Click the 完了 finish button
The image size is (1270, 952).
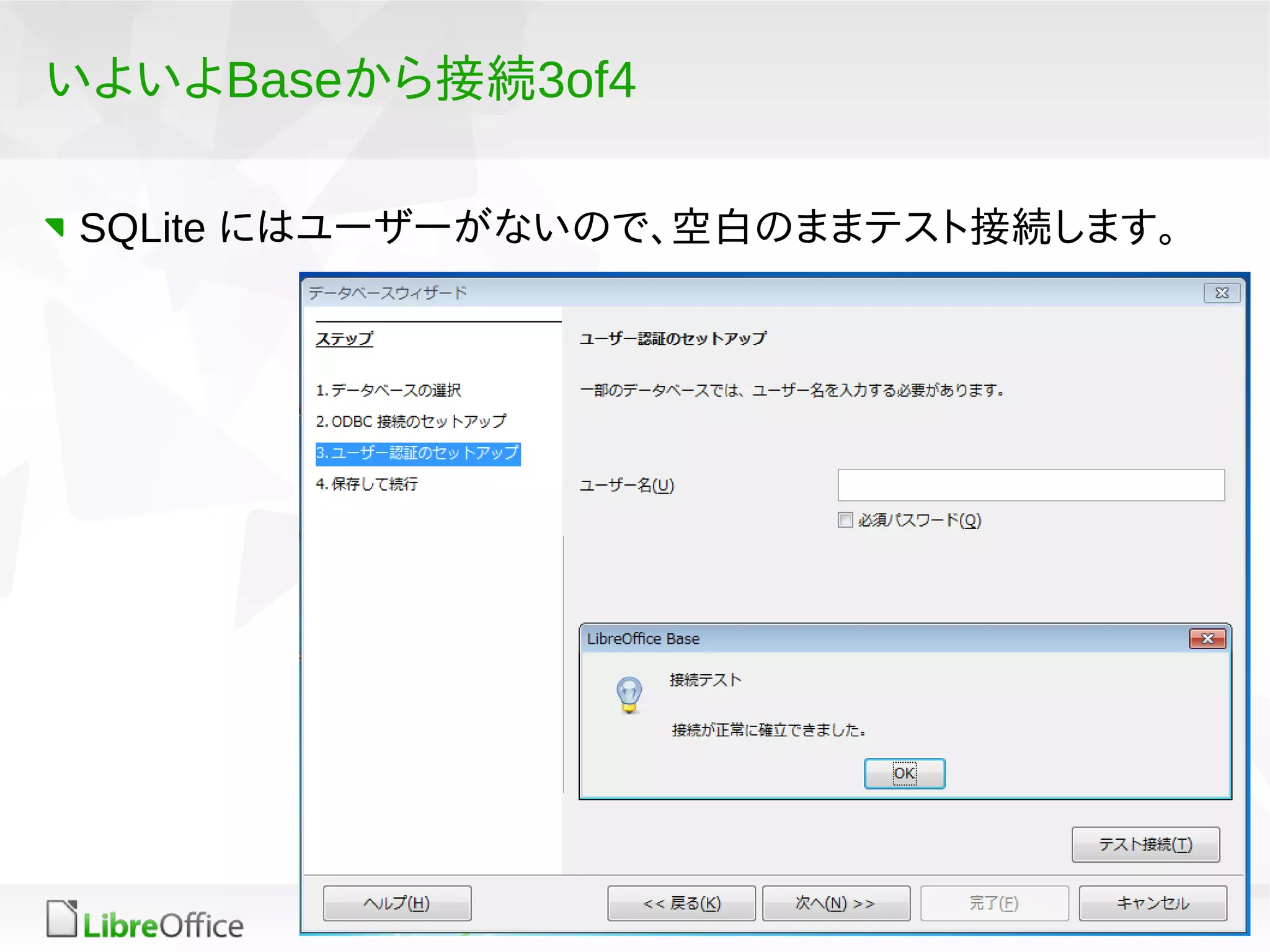995,903
